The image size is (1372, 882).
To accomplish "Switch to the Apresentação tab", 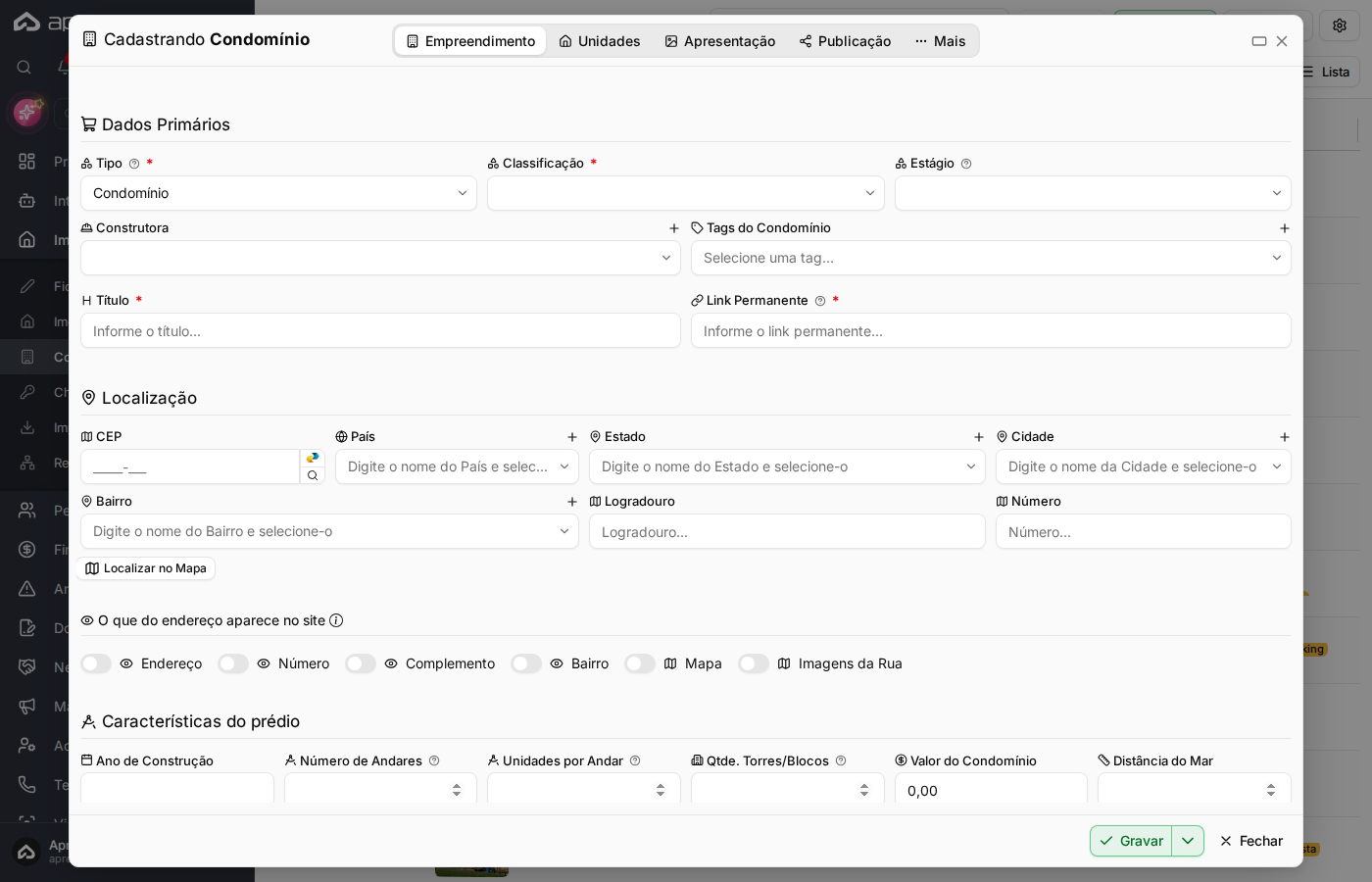I will pos(720,41).
